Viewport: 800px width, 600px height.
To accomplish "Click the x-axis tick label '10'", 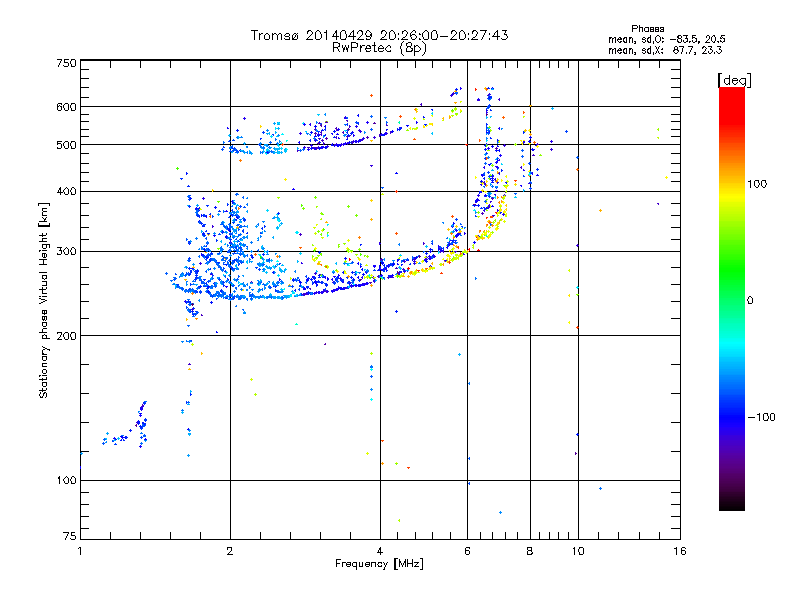I will click(x=578, y=551).
